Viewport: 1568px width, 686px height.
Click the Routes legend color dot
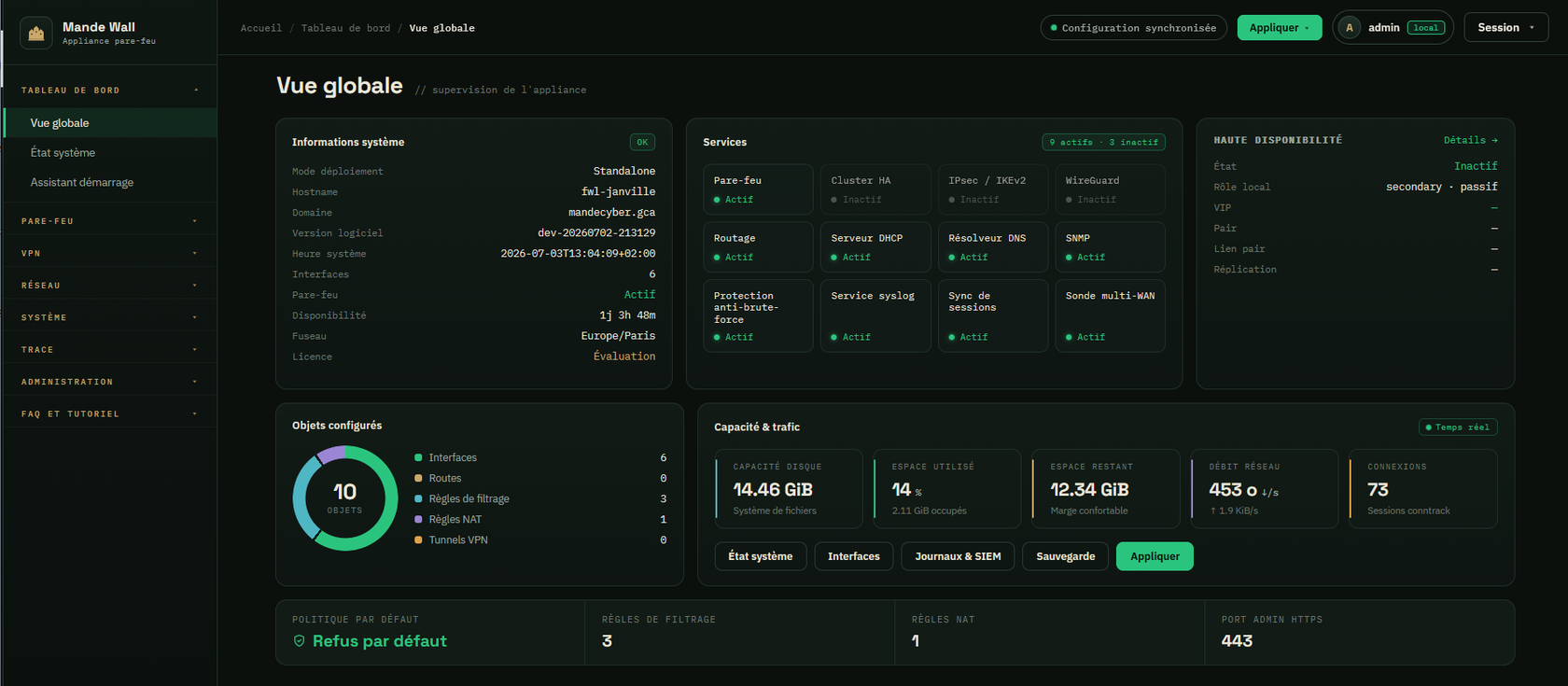[x=418, y=478]
